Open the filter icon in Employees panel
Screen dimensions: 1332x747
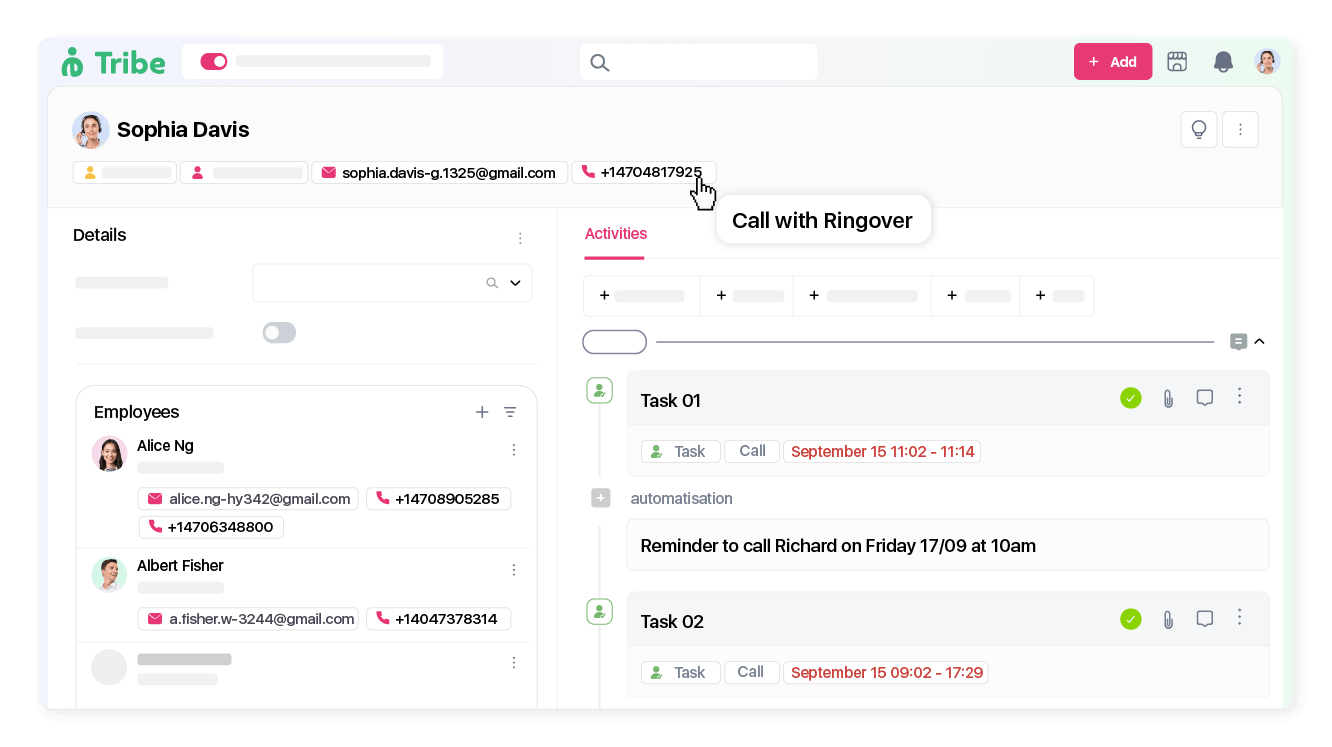click(x=511, y=411)
